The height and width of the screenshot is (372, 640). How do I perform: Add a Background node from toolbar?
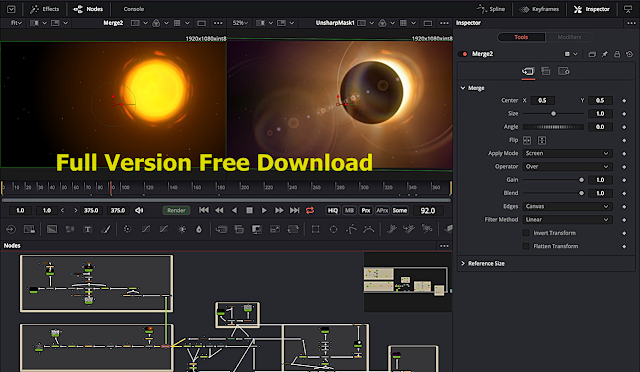click(52, 229)
